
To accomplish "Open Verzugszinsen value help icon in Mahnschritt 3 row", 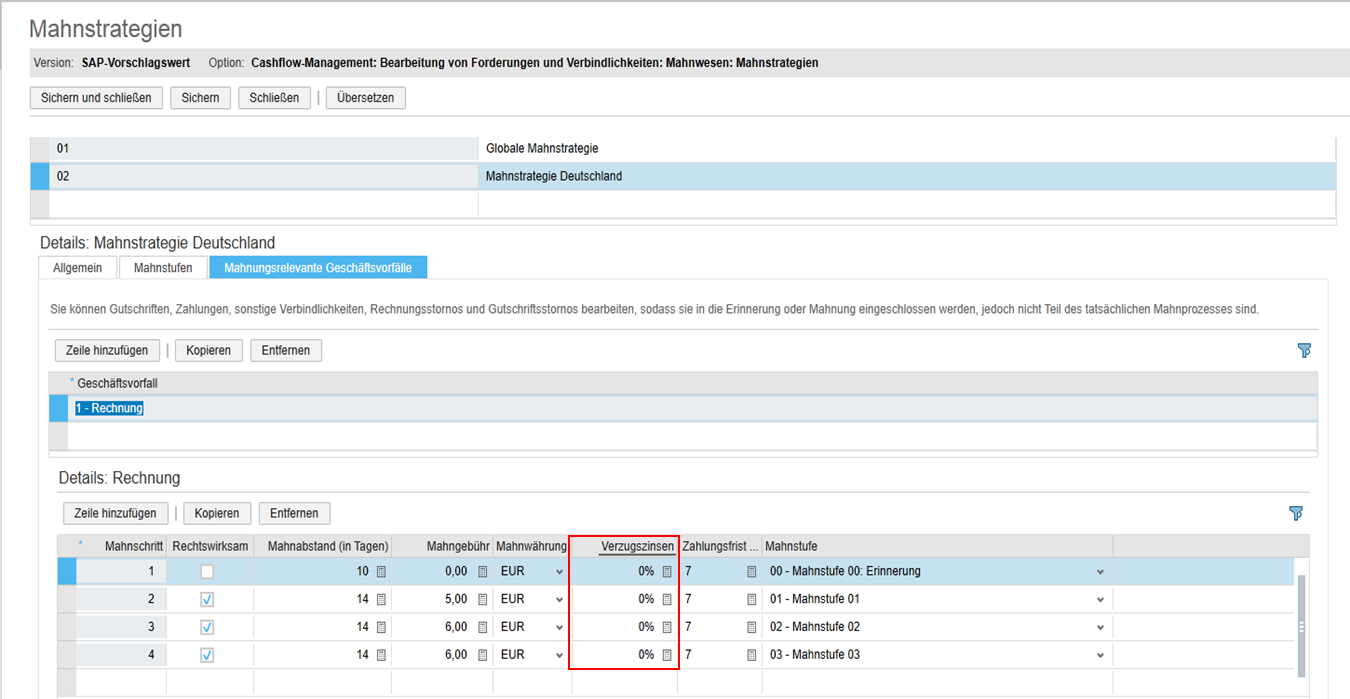I will tap(667, 627).
